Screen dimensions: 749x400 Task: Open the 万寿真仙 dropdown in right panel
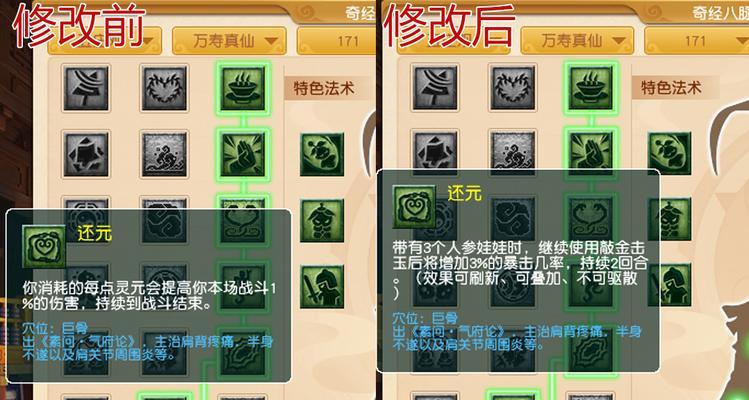point(577,41)
